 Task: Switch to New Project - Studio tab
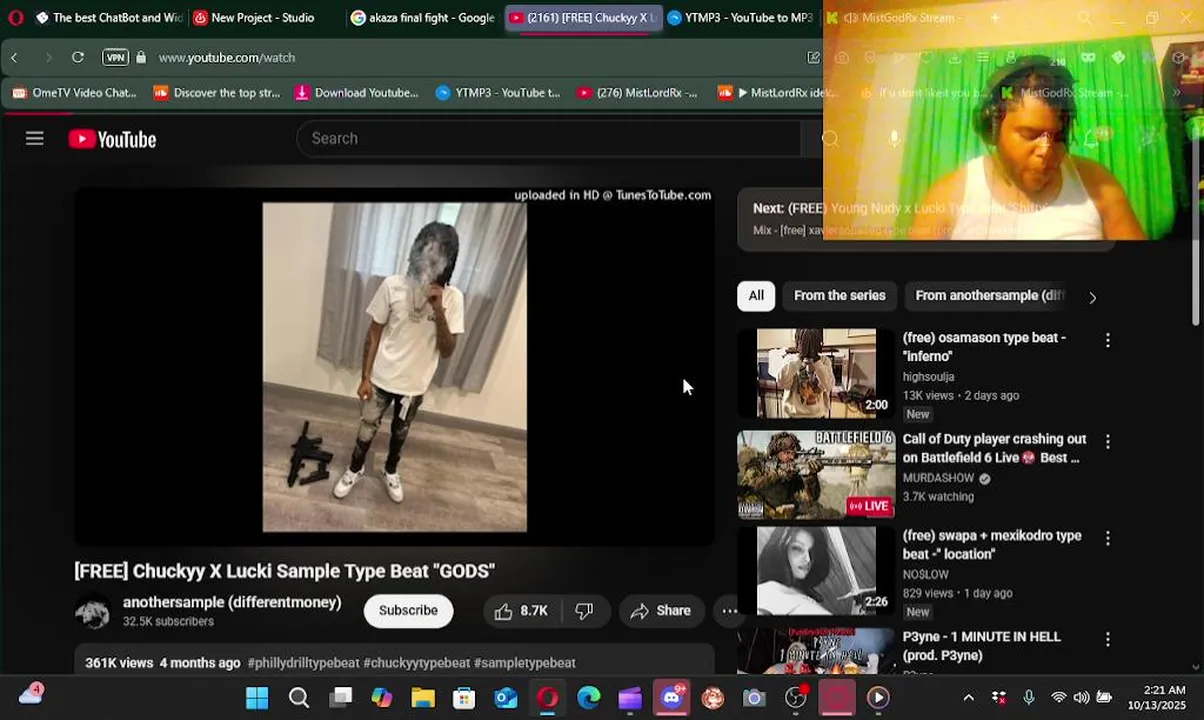pyautogui.click(x=262, y=18)
